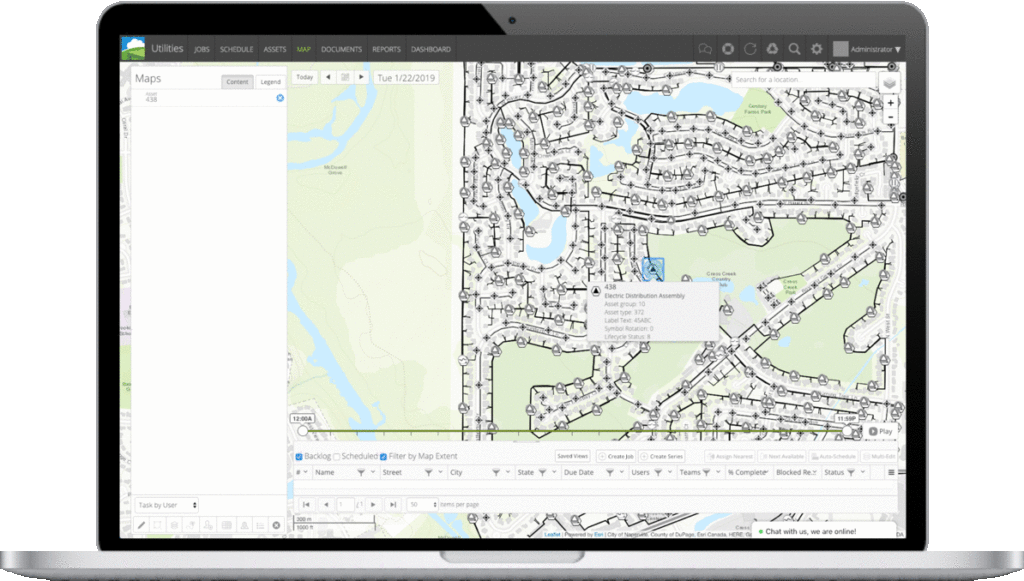The image size is (1024, 581).
Task: Click the Assign Nearest button
Action: [730, 456]
